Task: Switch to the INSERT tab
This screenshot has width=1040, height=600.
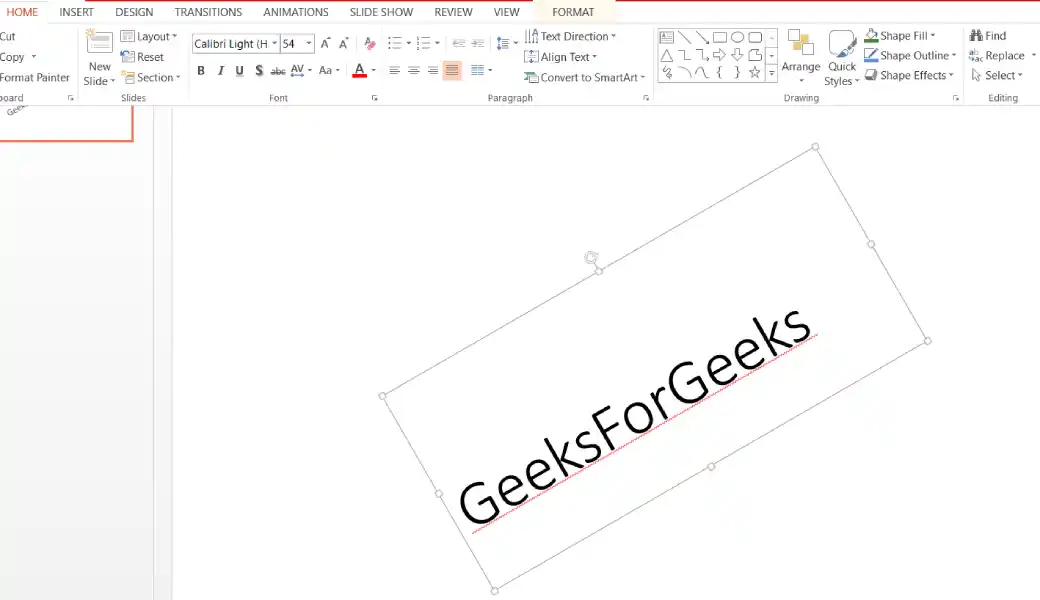Action: (76, 12)
